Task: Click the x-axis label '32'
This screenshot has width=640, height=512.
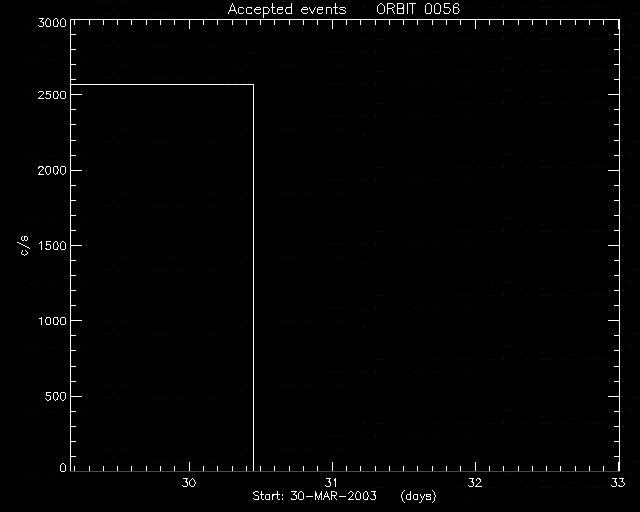Action: click(x=475, y=483)
